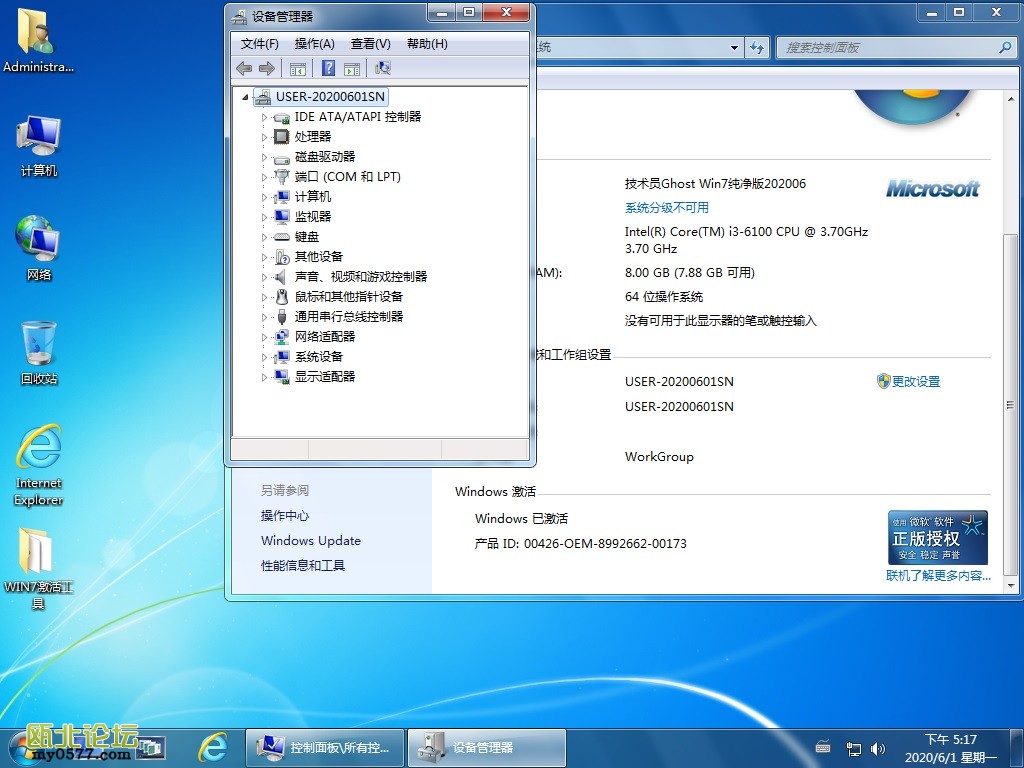The width and height of the screenshot is (1024, 768).
Task: Open the 计算机 desktop icon
Action: [x=39, y=146]
